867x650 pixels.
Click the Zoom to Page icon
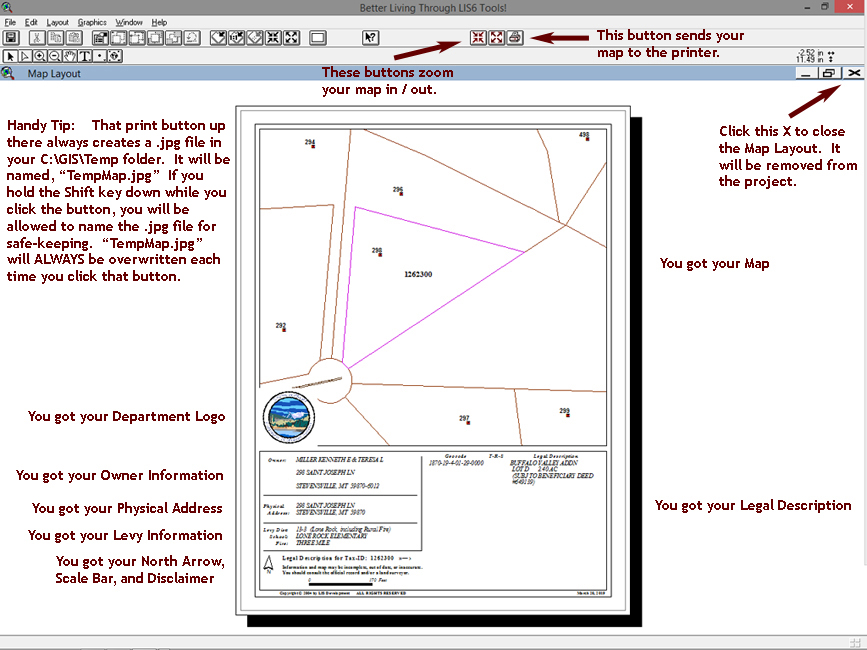[218, 38]
